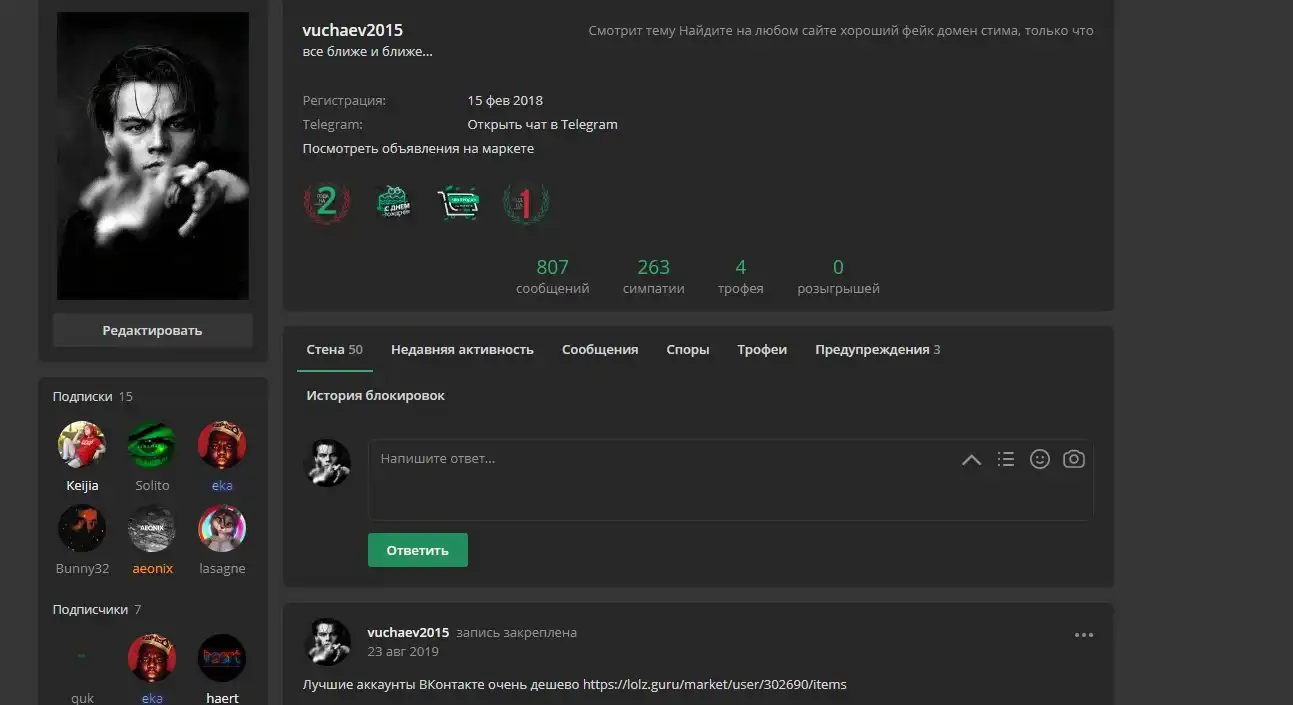
Task: Click the birthday cake trophy badge
Action: (395, 204)
